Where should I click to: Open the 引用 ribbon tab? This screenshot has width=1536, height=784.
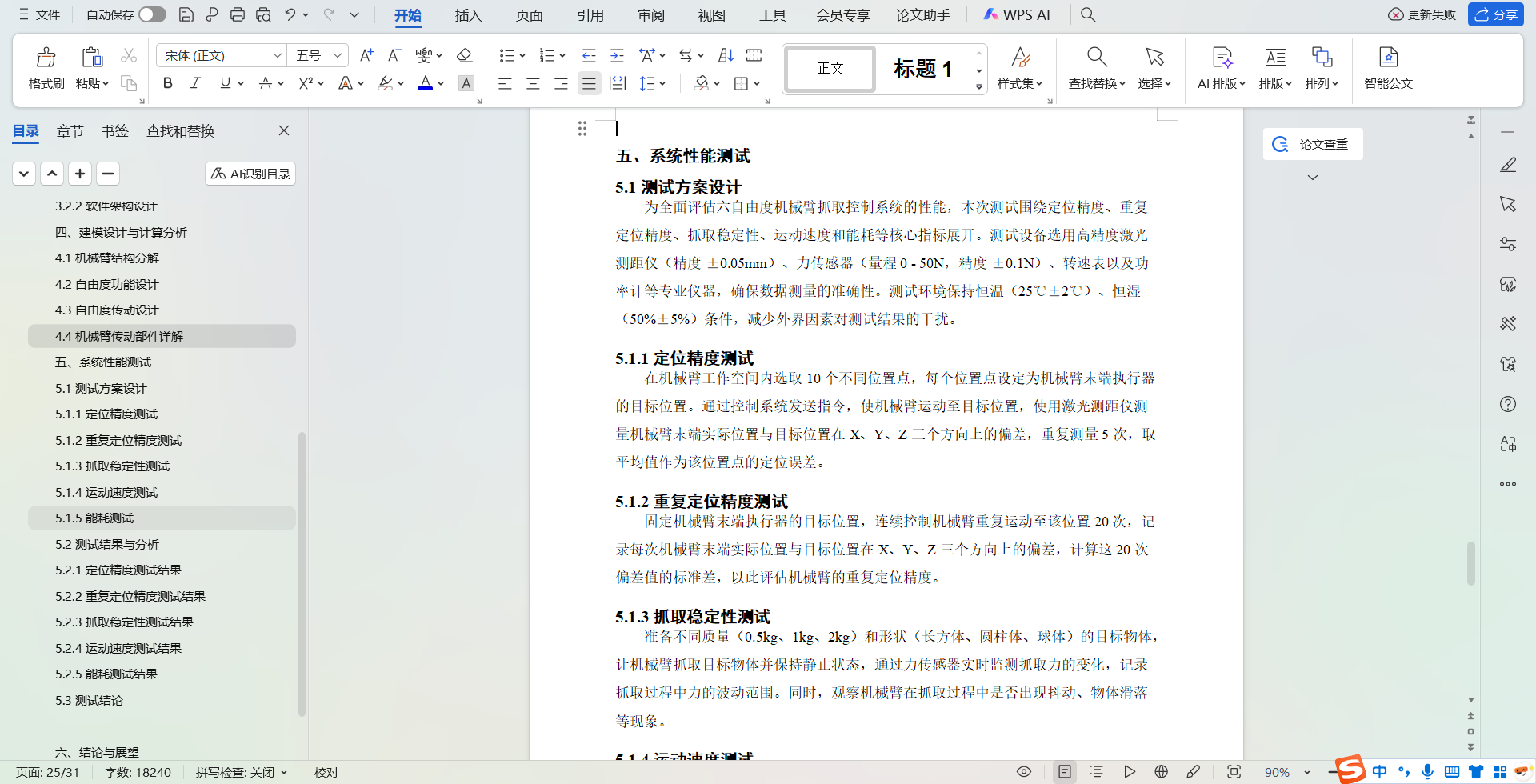click(590, 15)
